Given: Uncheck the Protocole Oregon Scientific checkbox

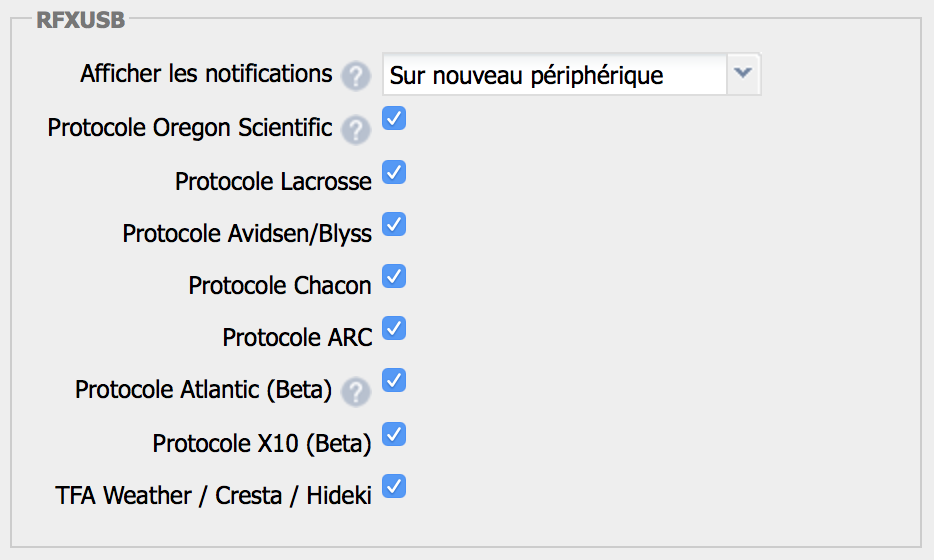Looking at the screenshot, I should 394,118.
